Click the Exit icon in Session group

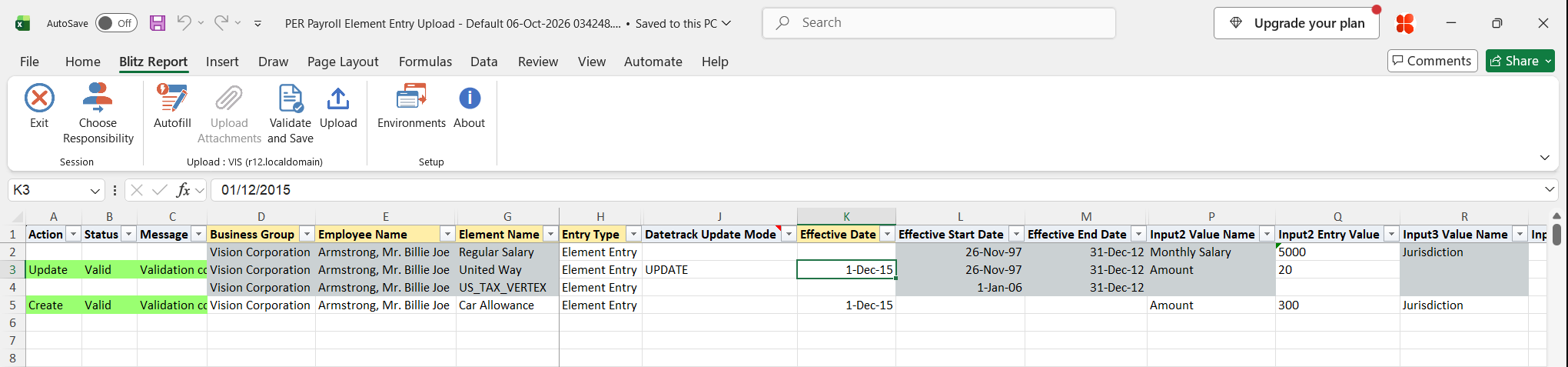click(39, 98)
